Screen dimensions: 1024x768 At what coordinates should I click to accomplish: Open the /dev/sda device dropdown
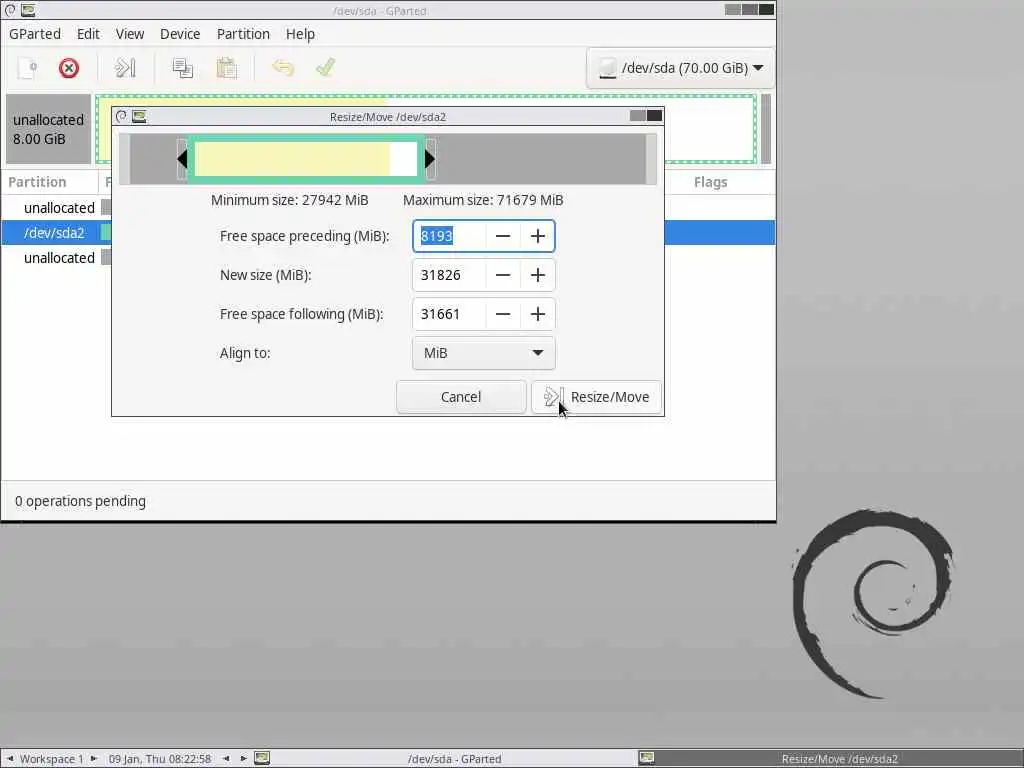(x=680, y=68)
